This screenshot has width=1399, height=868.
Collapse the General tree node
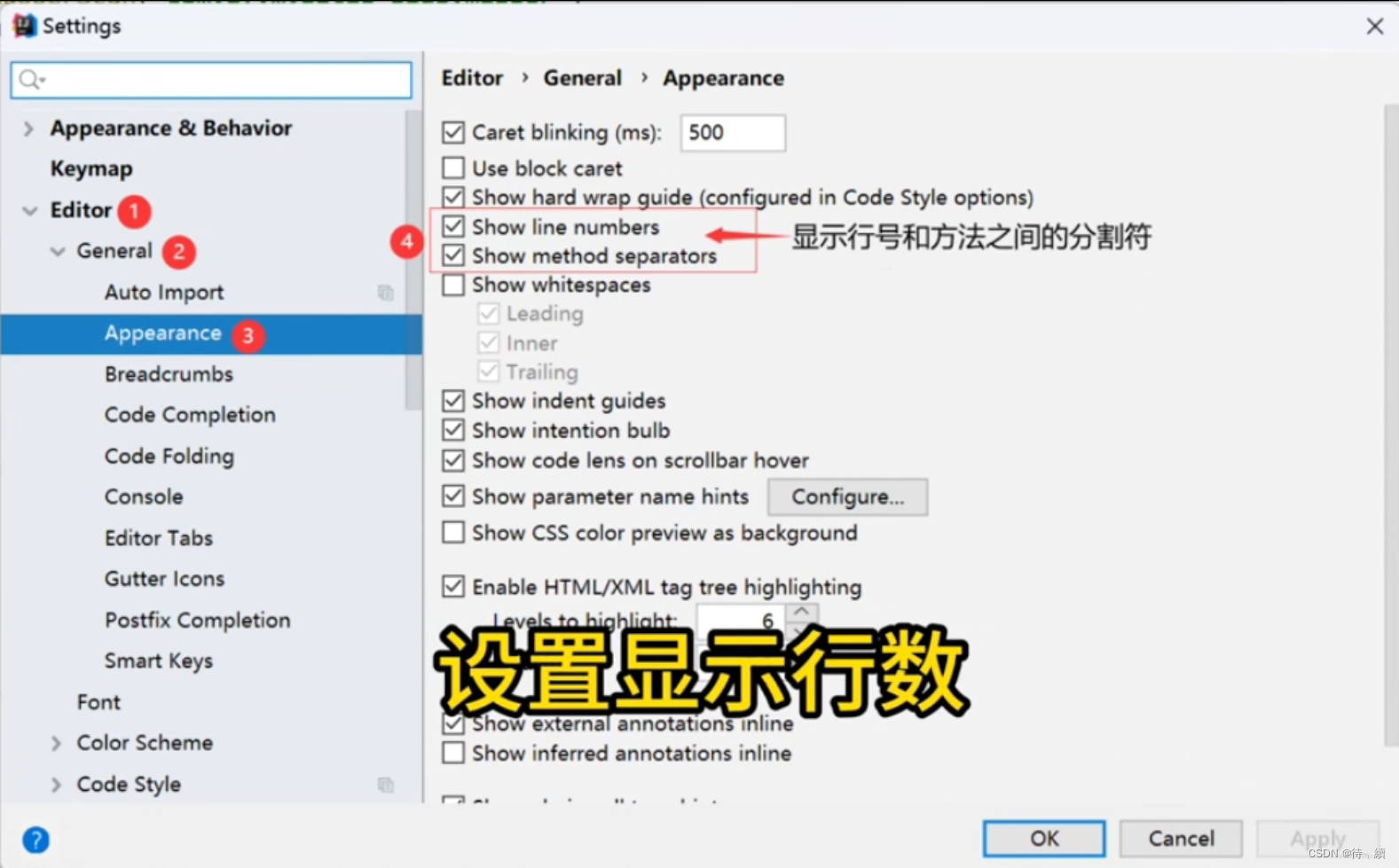coord(58,251)
